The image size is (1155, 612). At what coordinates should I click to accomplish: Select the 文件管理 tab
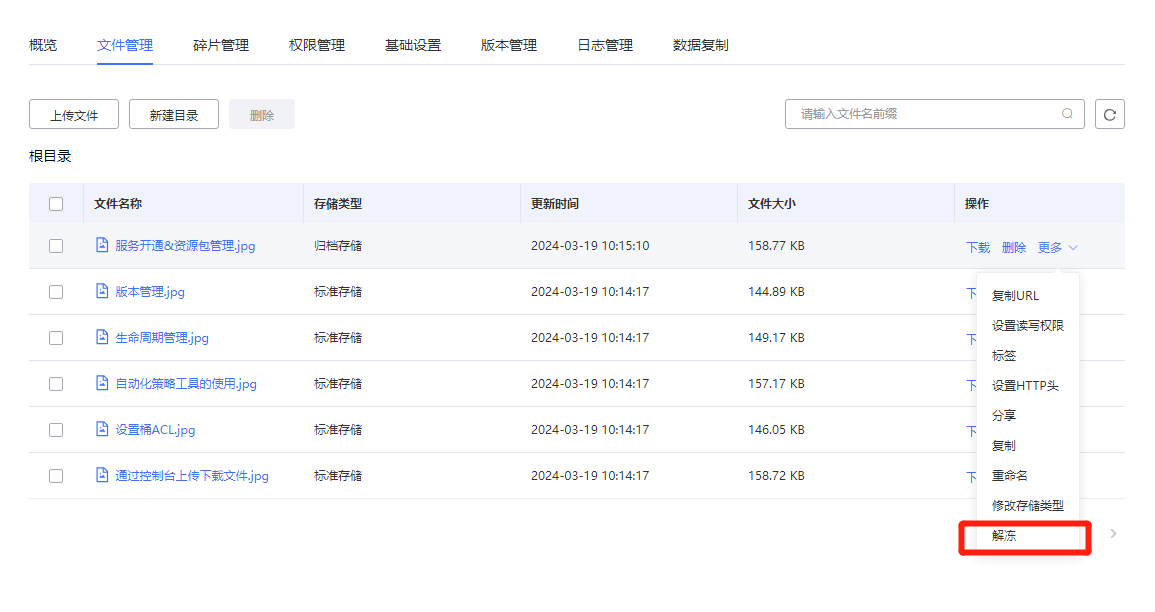click(124, 45)
